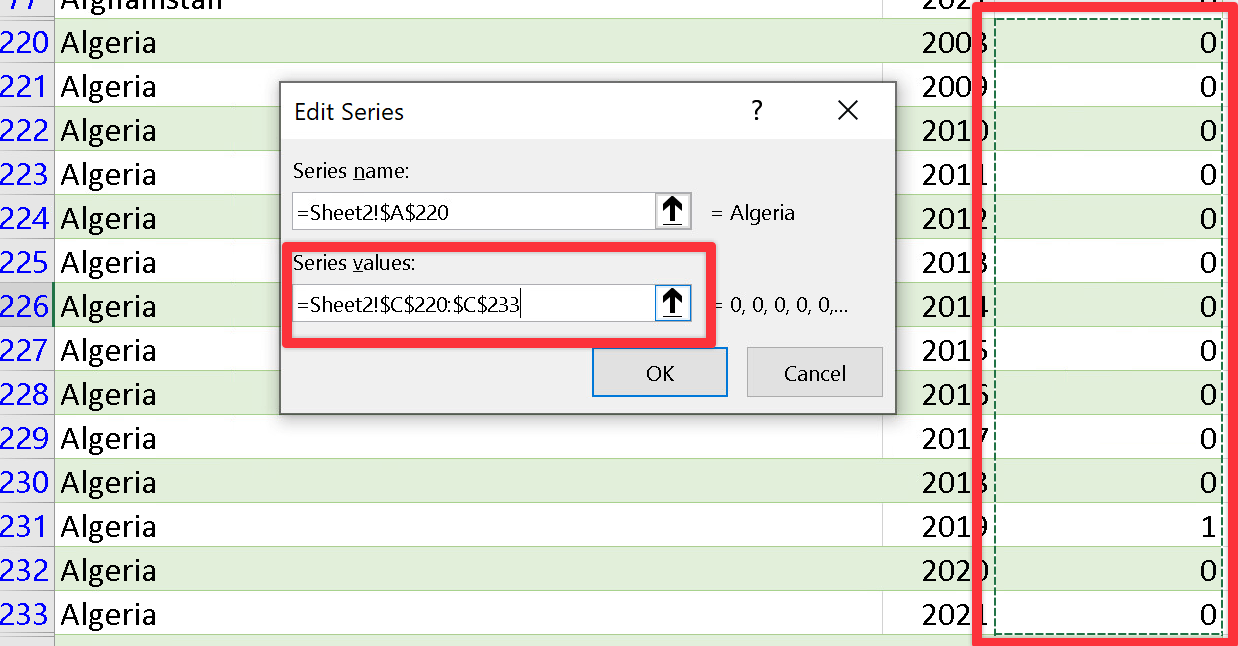Close the Edit Series dialog with X
The width and height of the screenshot is (1238, 646).
point(848,110)
